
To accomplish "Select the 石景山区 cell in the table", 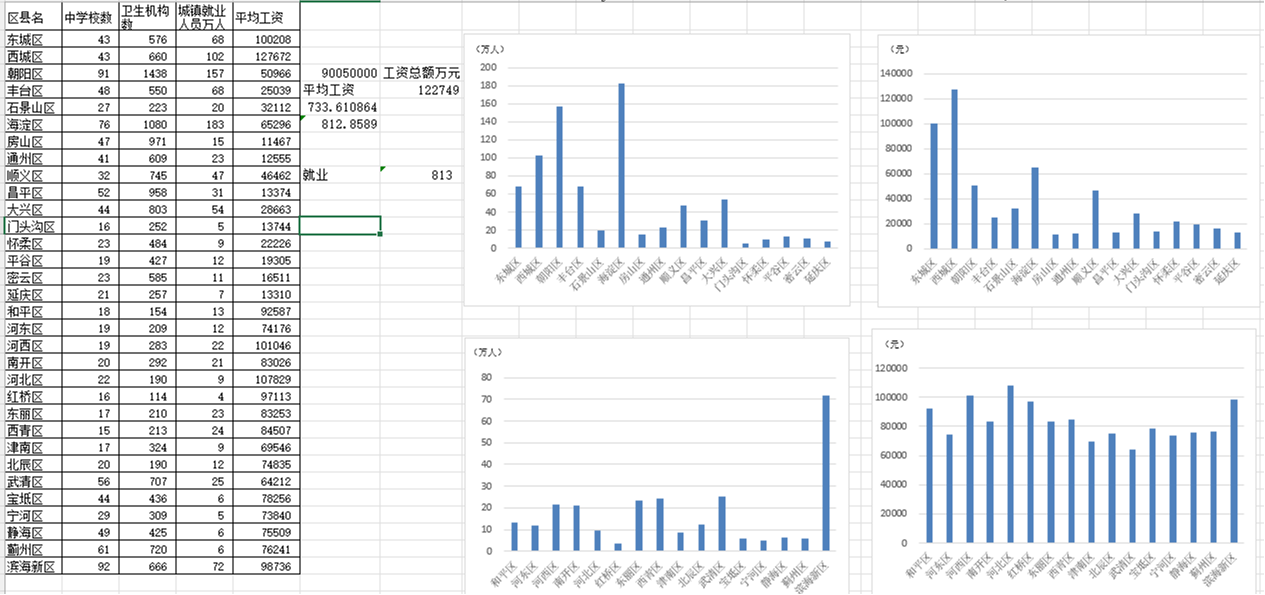I will point(31,108).
